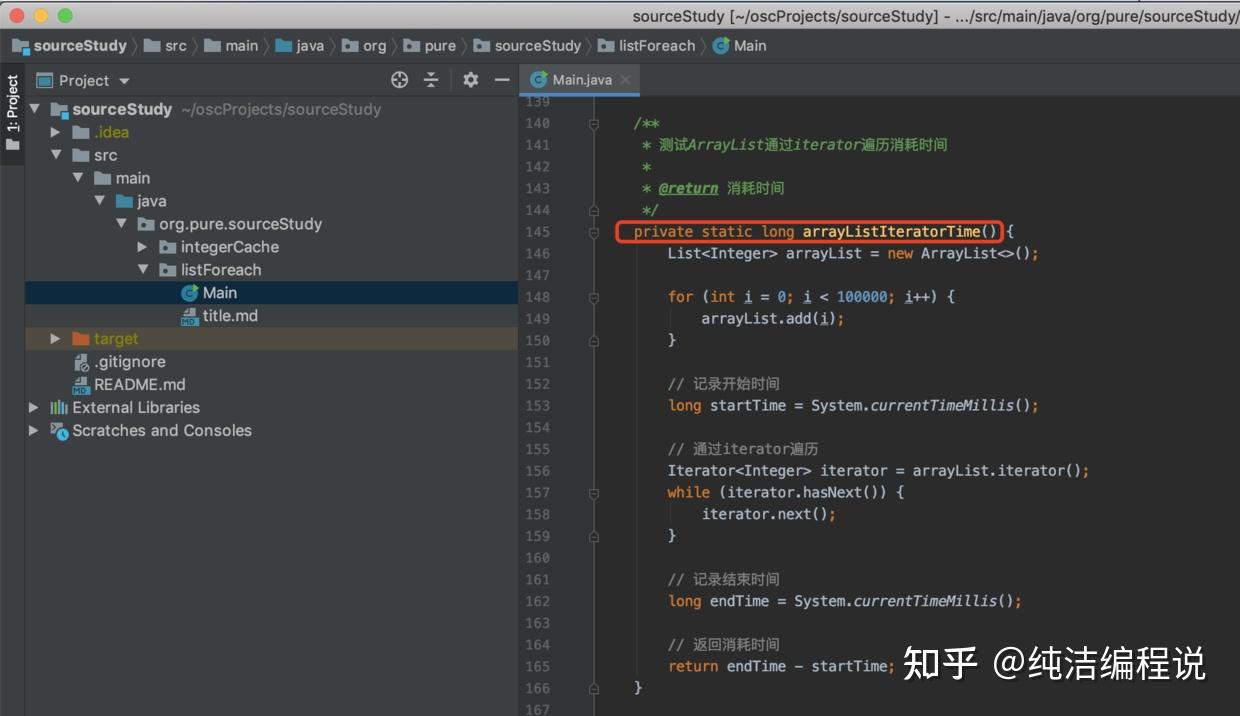Click sourceStudy in the breadcrumb bar
This screenshot has height=716, width=1240.
pos(70,46)
